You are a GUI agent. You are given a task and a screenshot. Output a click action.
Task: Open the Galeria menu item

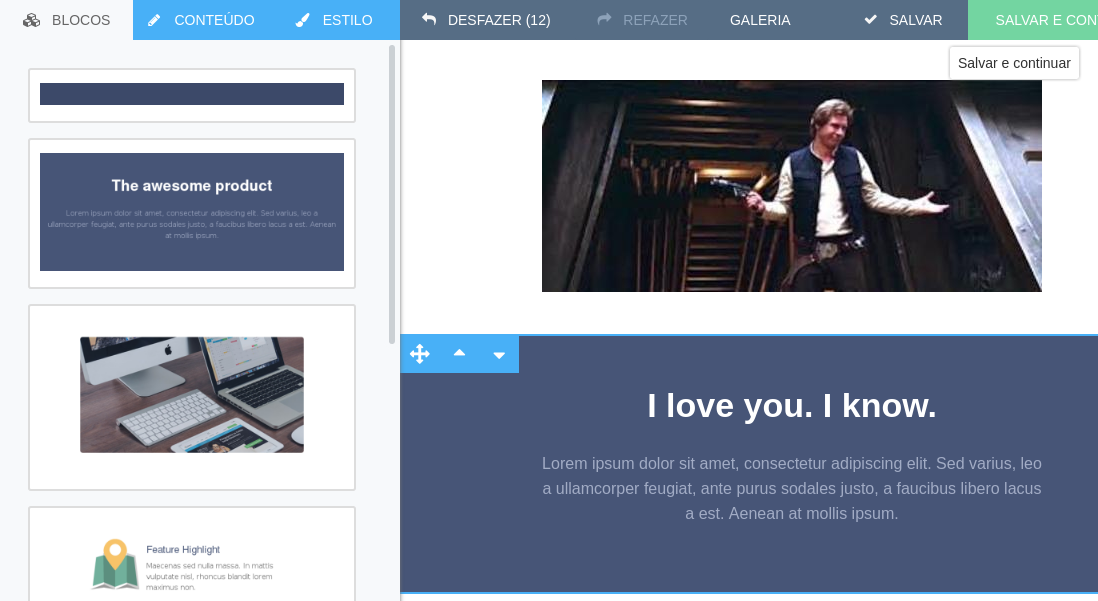point(760,20)
